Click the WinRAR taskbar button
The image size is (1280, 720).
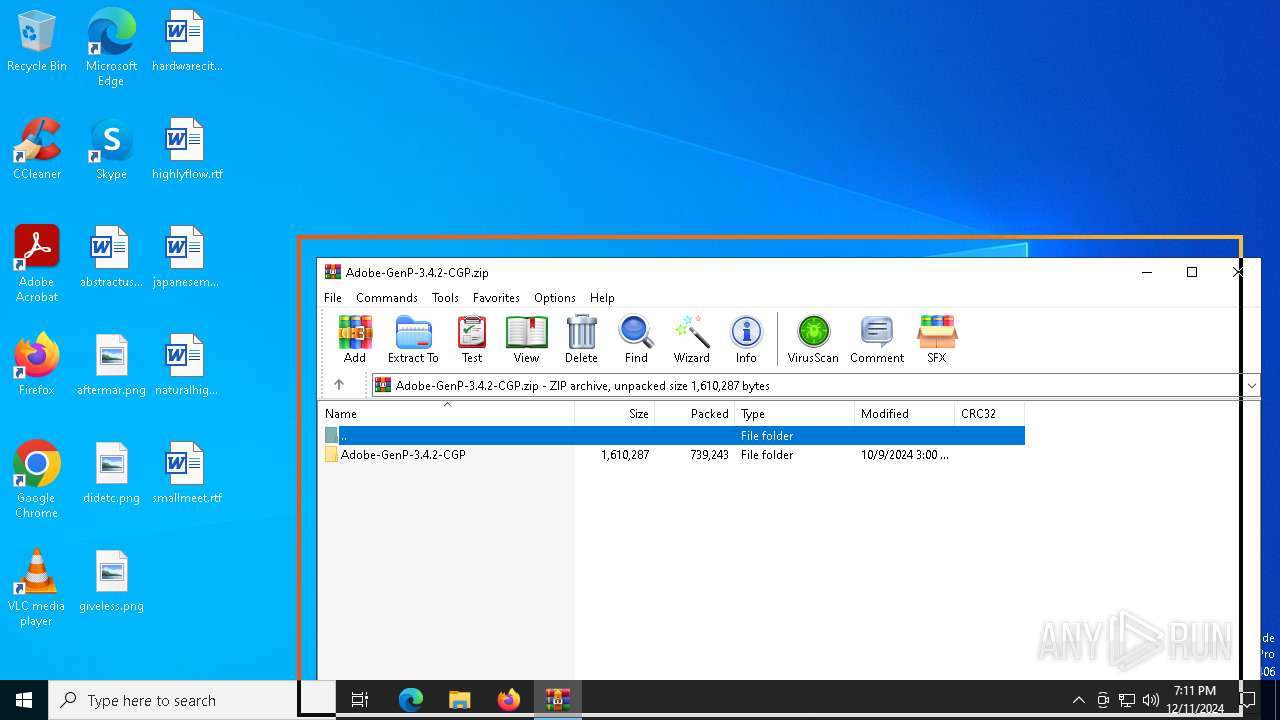[557, 700]
